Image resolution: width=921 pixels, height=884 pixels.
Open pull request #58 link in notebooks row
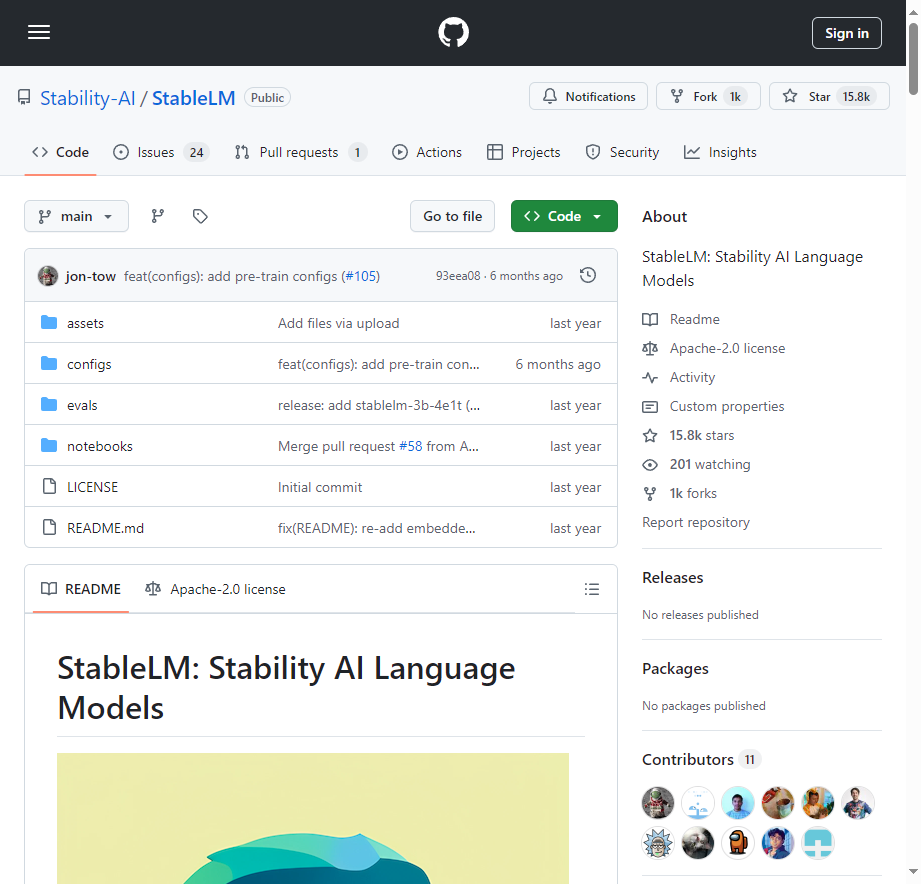(411, 446)
